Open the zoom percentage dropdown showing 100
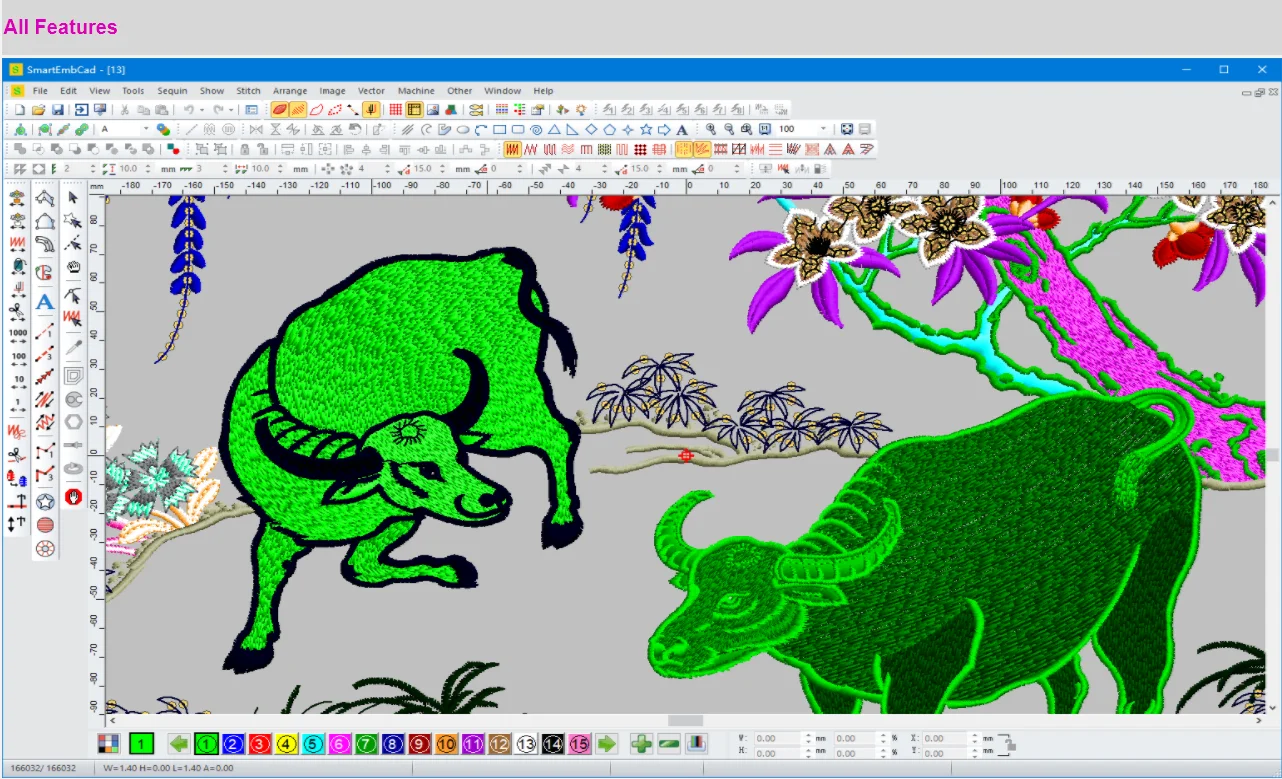 [x=823, y=129]
